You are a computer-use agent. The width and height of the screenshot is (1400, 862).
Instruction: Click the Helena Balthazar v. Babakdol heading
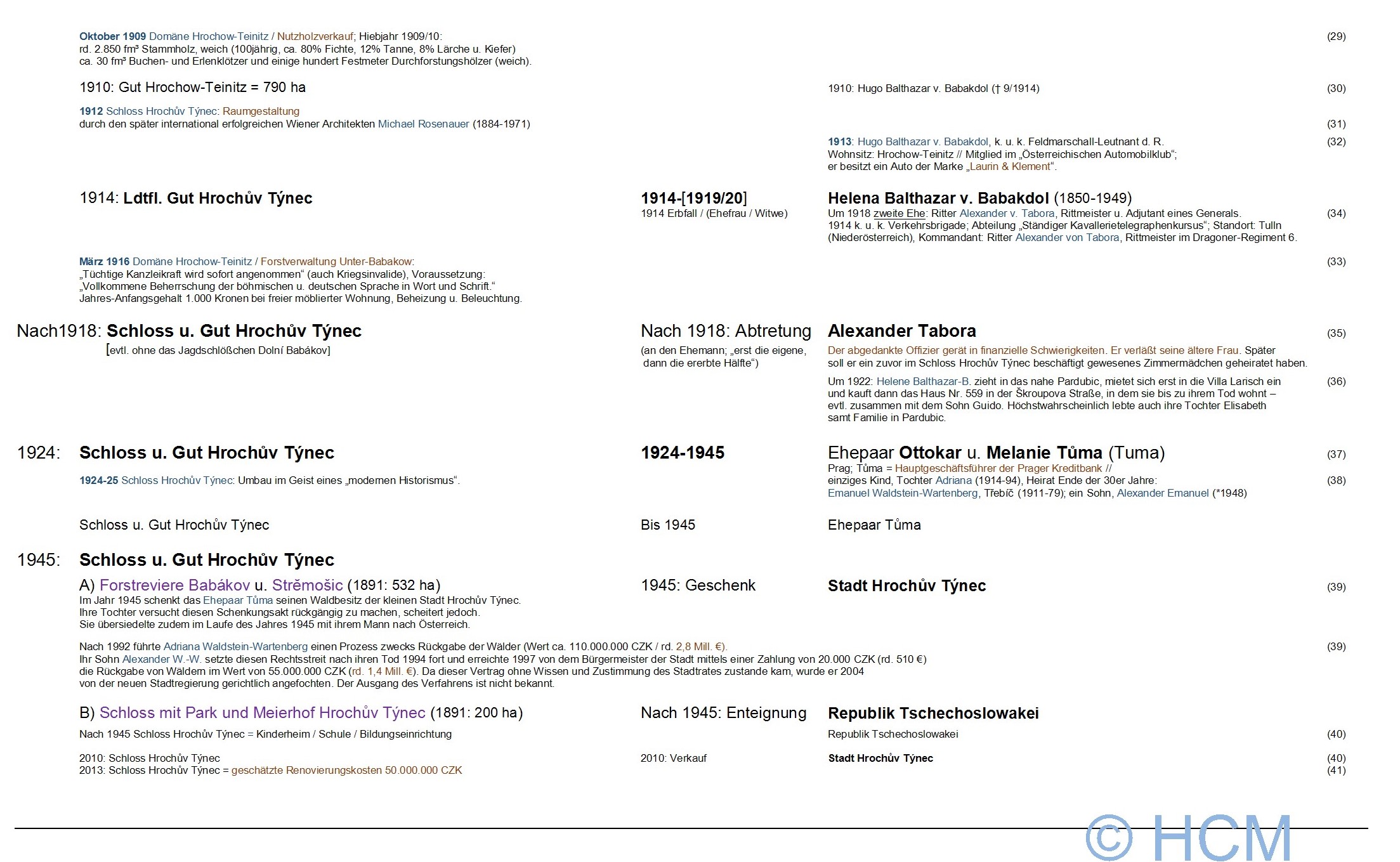(938, 199)
